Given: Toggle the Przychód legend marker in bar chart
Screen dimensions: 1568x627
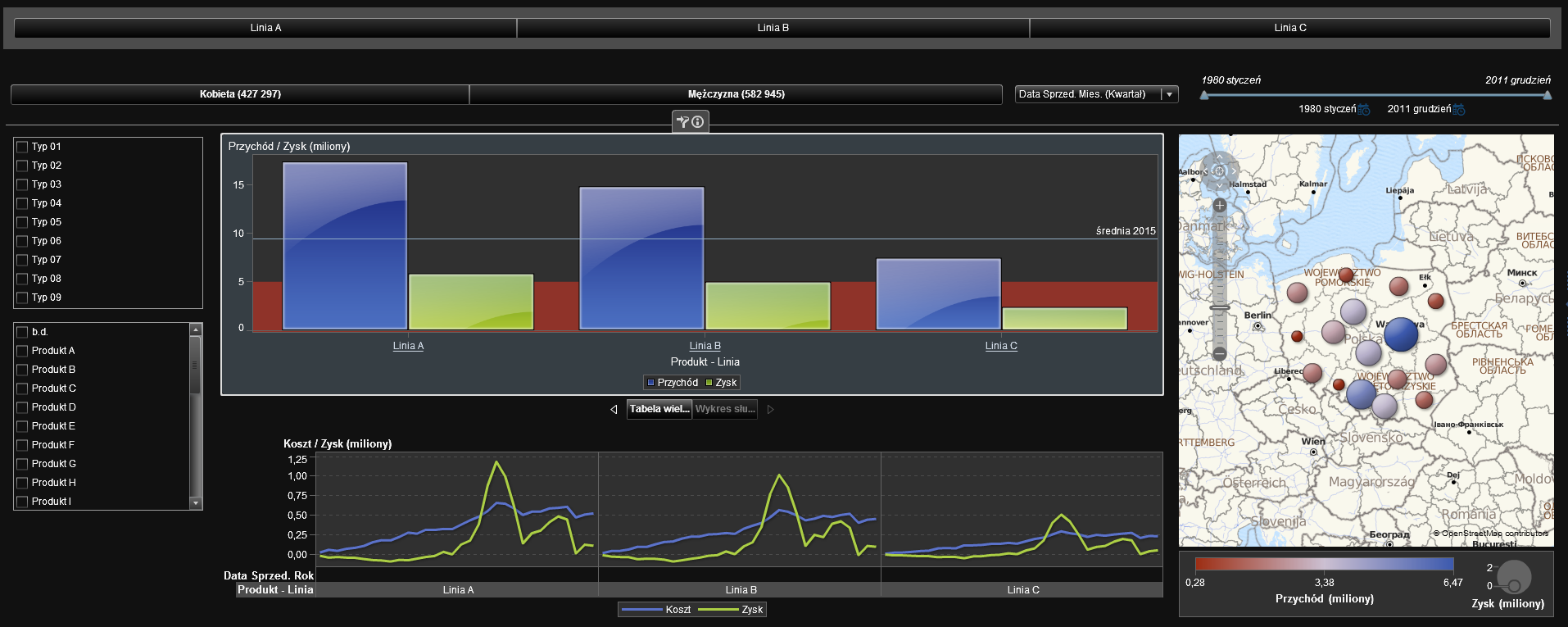Looking at the screenshot, I should coord(650,383).
